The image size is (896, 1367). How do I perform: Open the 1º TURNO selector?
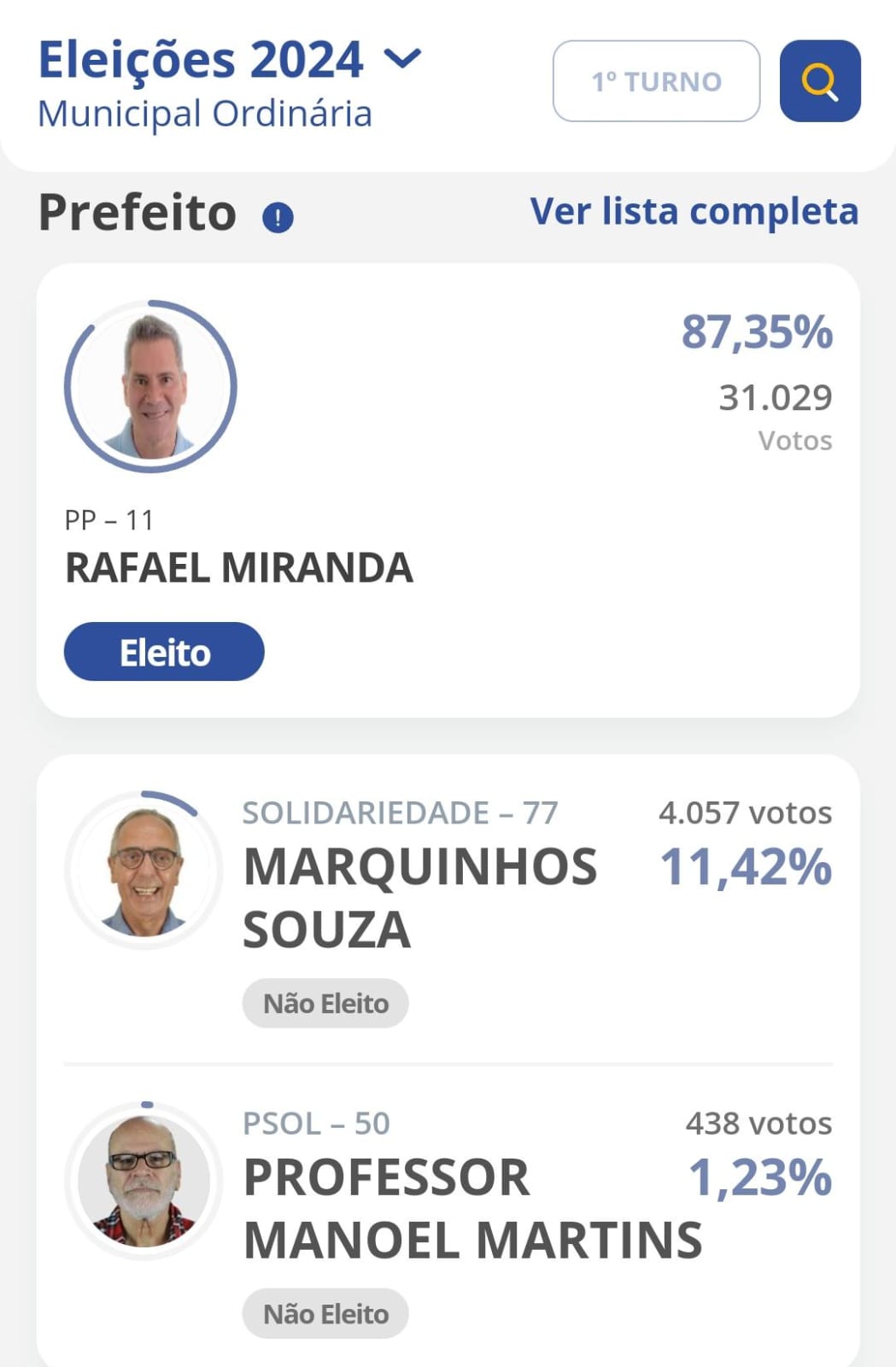click(x=656, y=81)
